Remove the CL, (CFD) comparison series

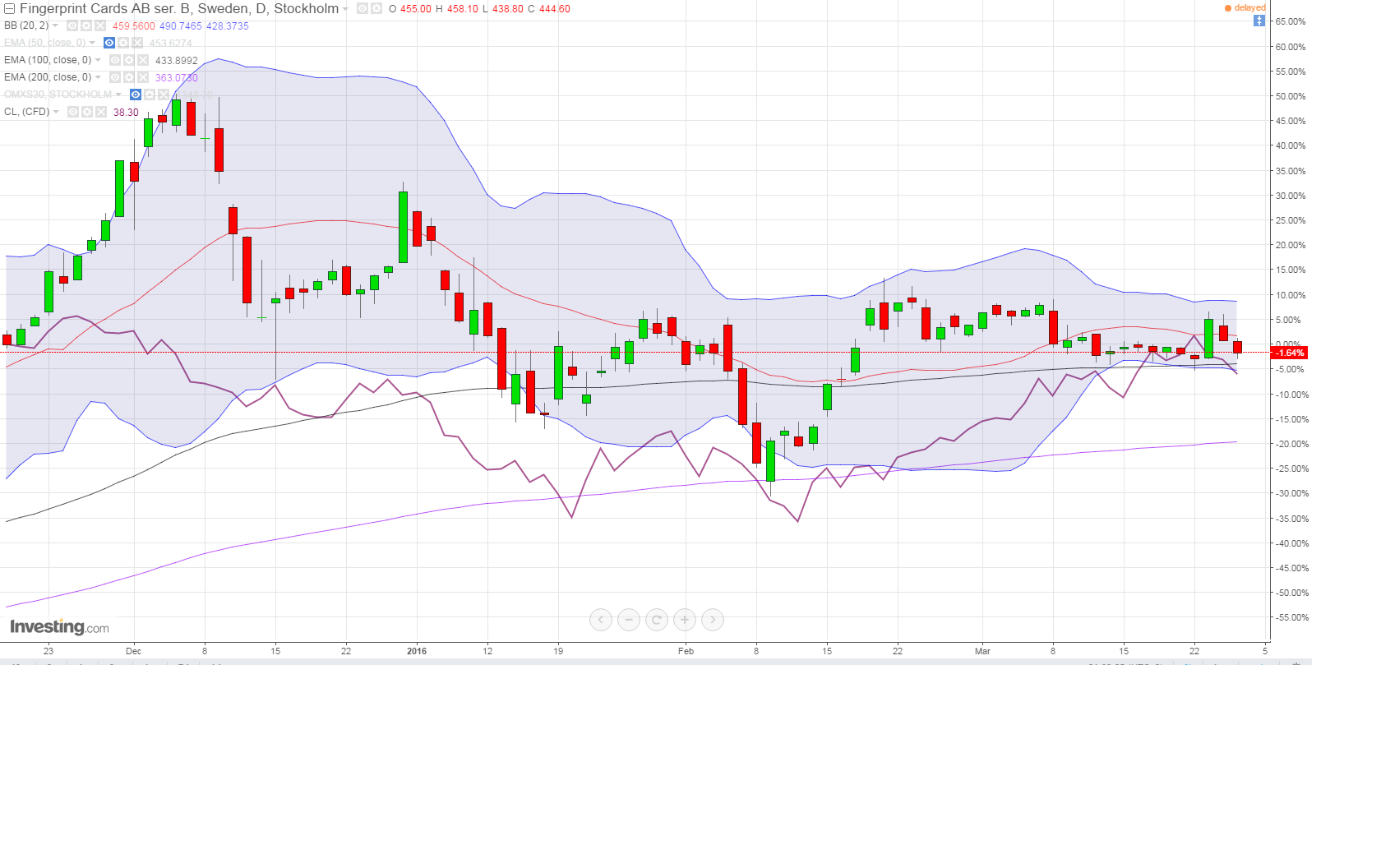pos(101,112)
